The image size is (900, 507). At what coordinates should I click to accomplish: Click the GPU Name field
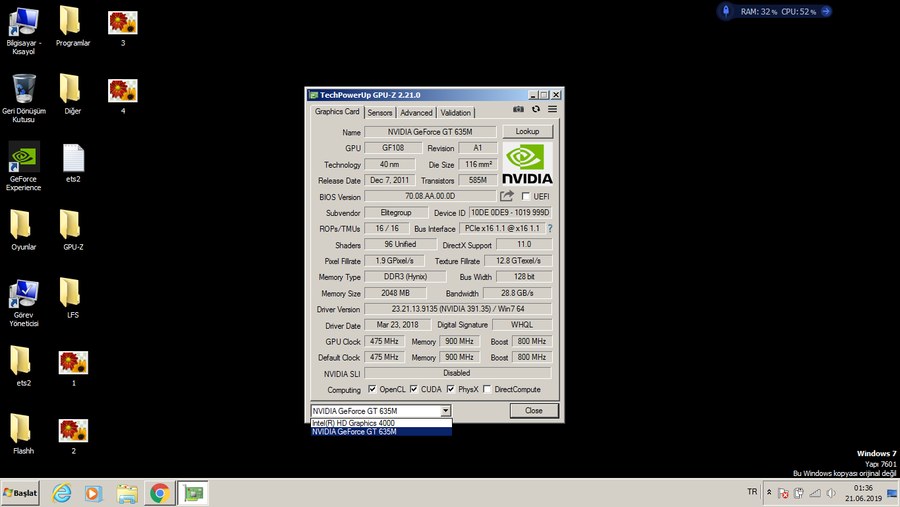pos(430,132)
